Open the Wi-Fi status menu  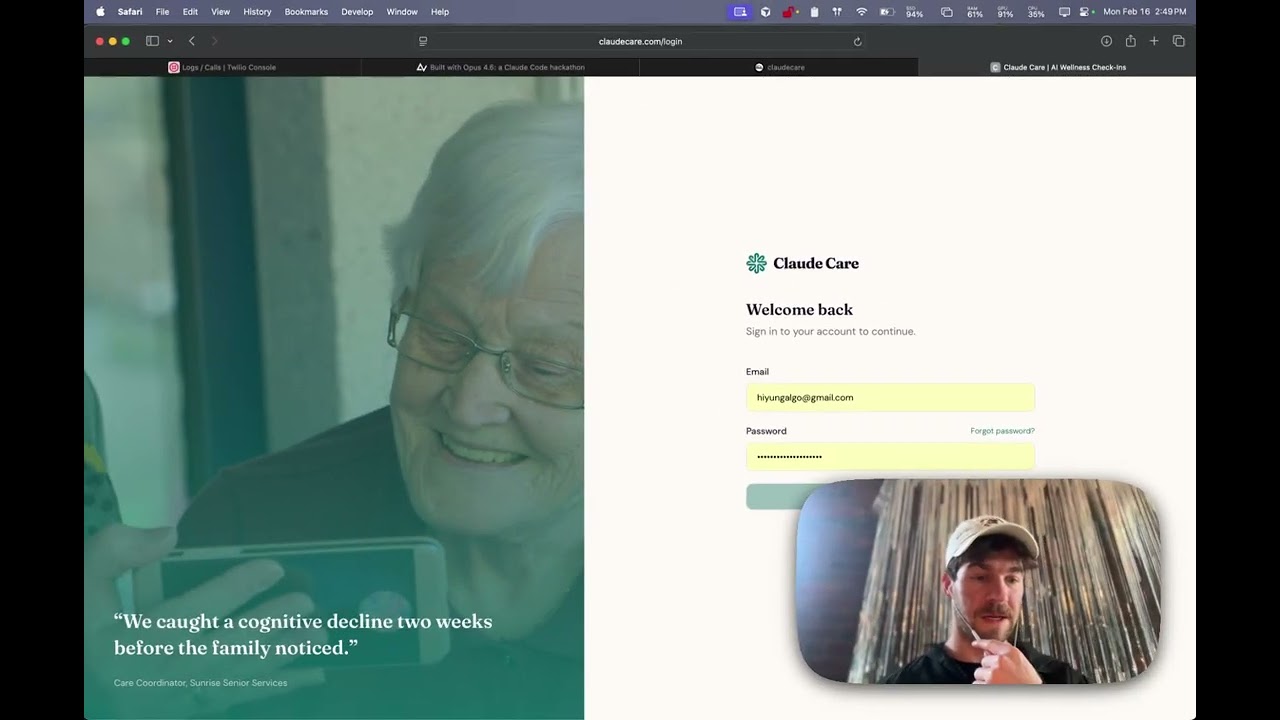click(861, 12)
